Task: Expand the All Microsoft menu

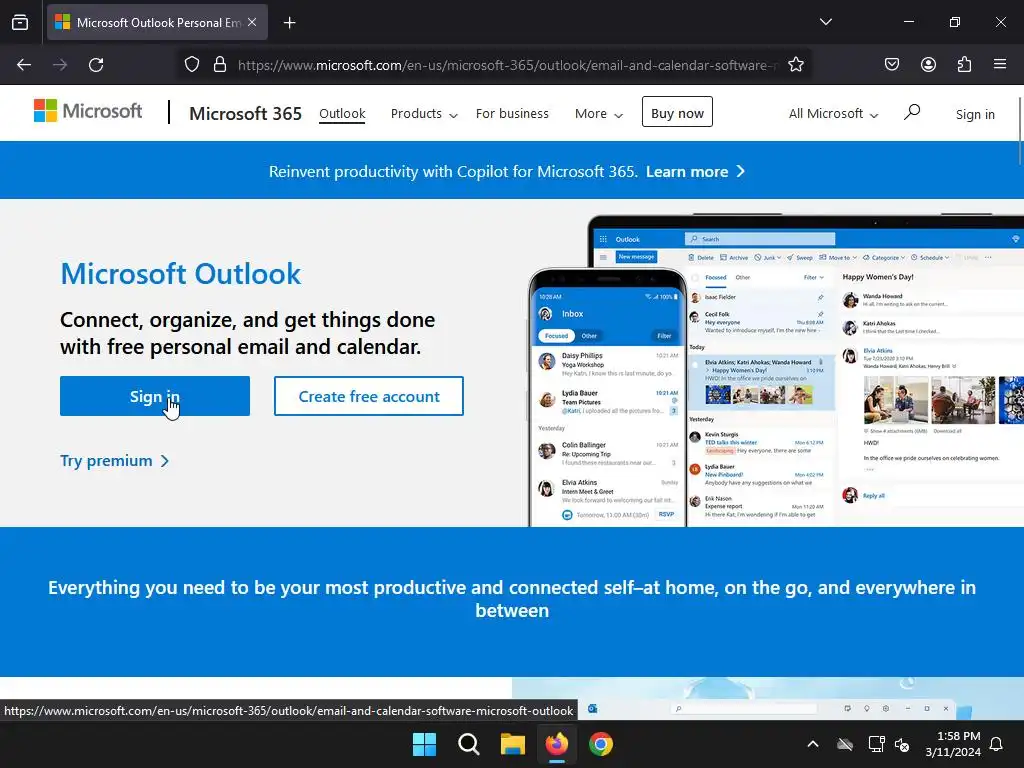Action: pos(833,114)
